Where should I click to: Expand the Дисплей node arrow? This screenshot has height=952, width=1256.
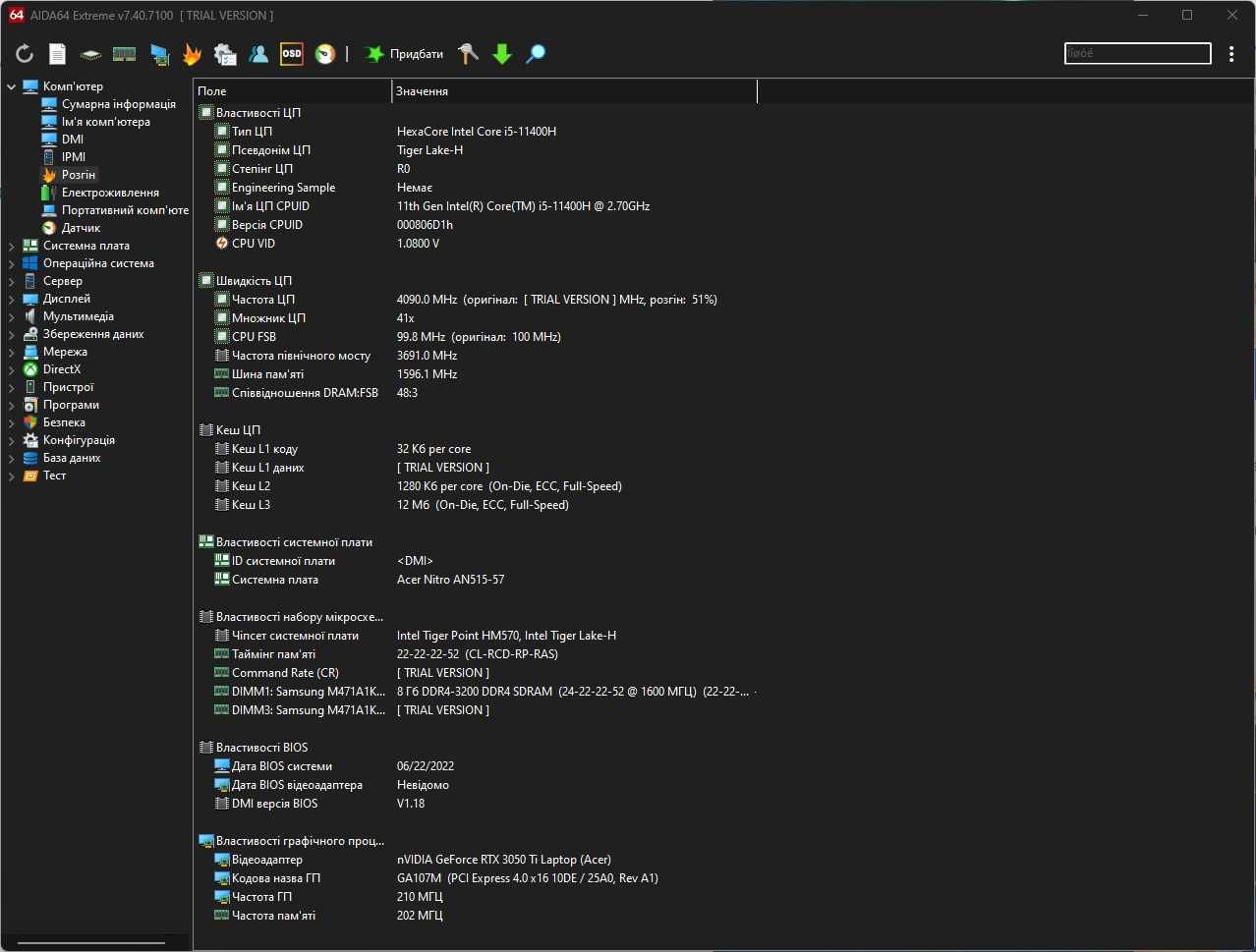pos(11,299)
